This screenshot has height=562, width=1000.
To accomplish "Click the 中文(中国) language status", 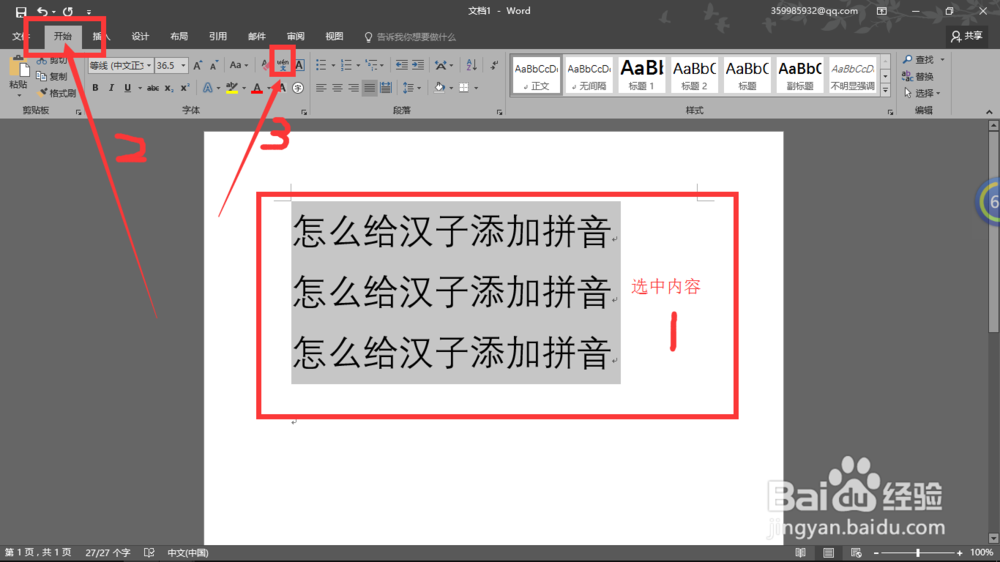I will coord(188,553).
